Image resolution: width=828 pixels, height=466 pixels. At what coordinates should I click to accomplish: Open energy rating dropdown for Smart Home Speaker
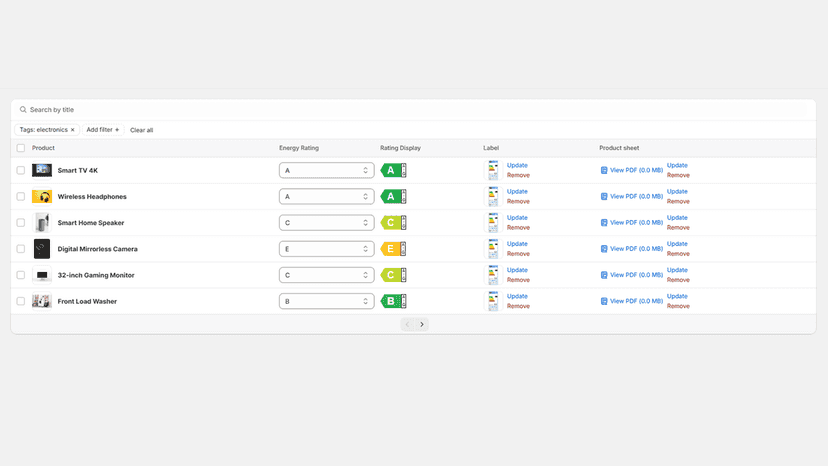pyautogui.click(x=326, y=222)
